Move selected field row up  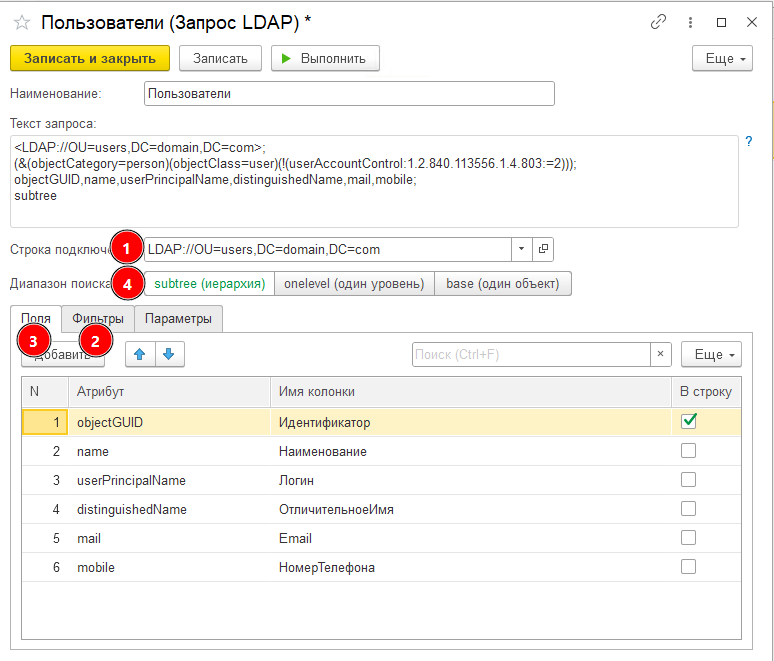[140, 354]
